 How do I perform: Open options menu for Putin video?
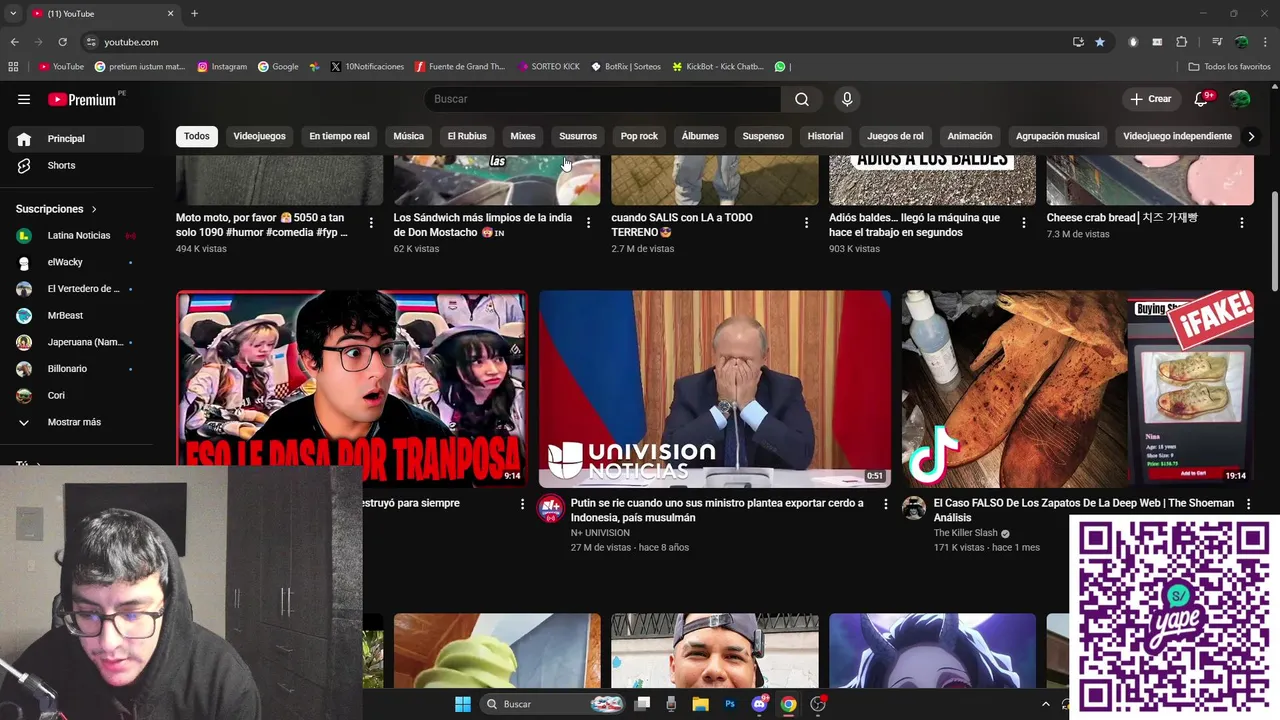click(885, 504)
